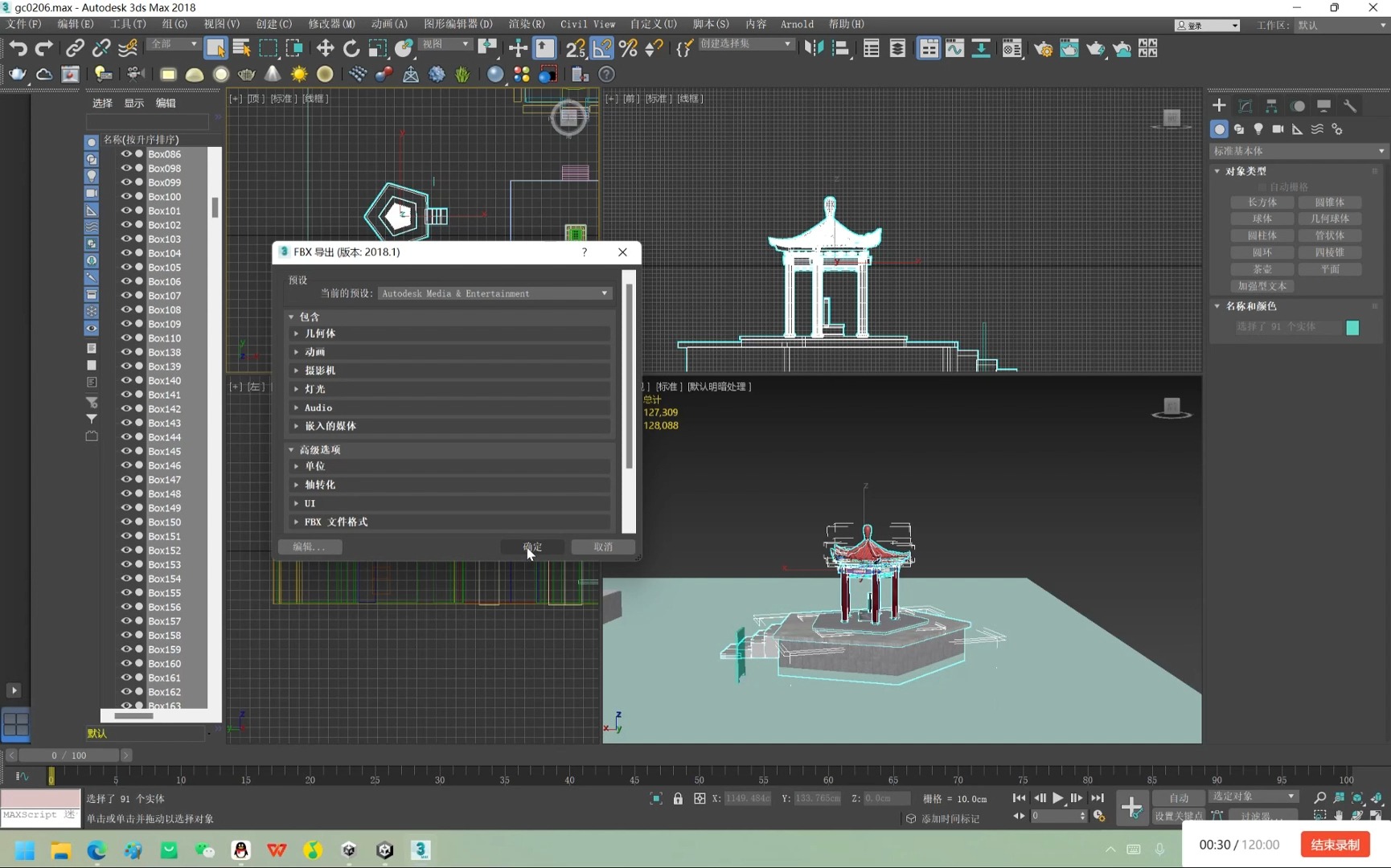Toggle visibility eye of Box086
The height and width of the screenshot is (868, 1391).
click(126, 154)
